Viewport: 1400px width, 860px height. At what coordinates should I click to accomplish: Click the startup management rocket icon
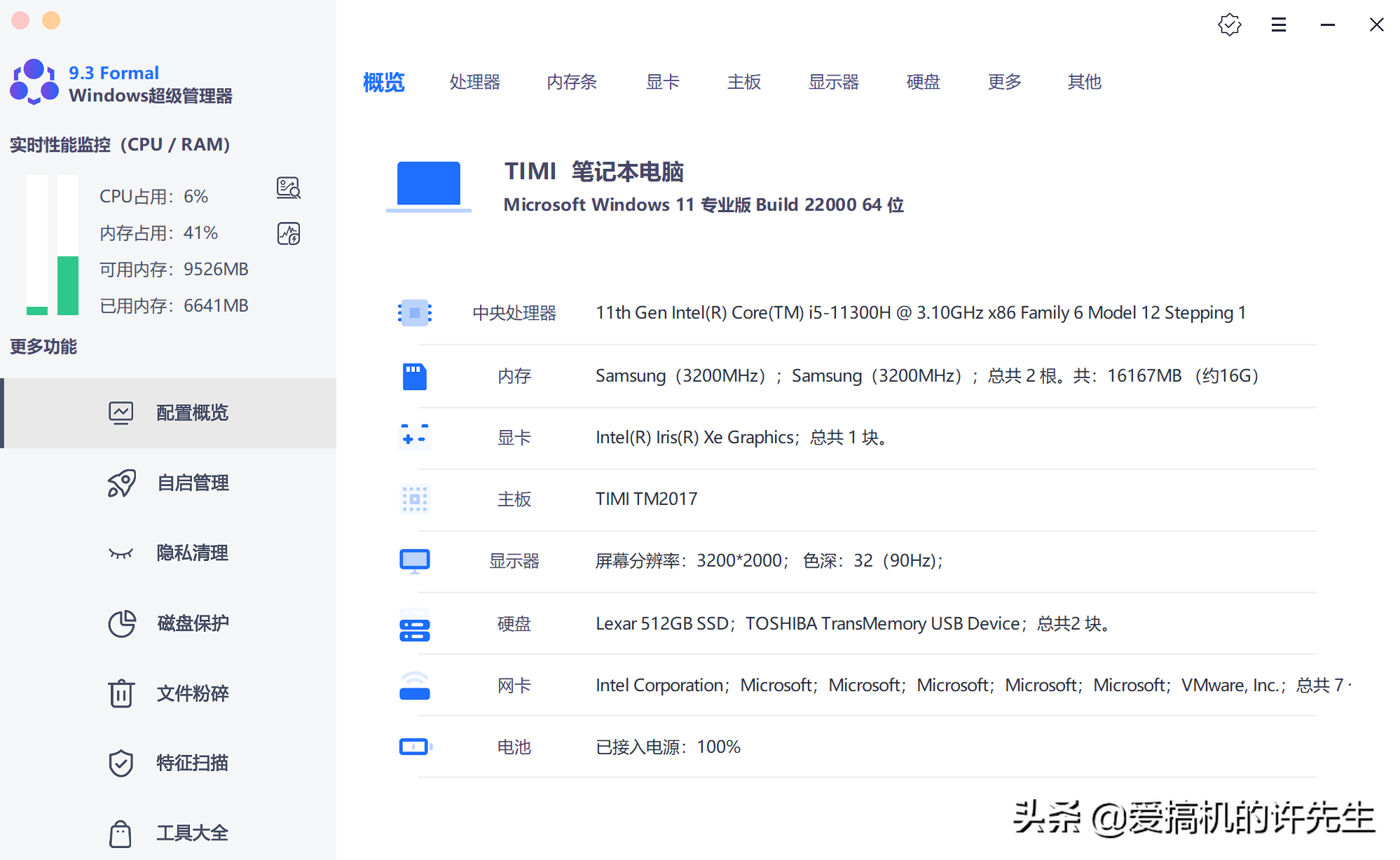[x=121, y=483]
